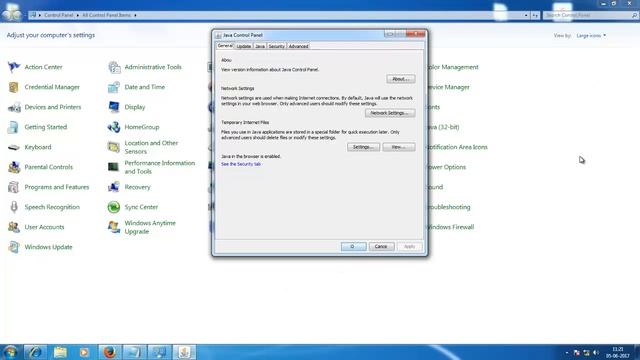Image resolution: width=640 pixels, height=360 pixels.
Task: Click the temporary files Settings... button
Action: [x=363, y=147]
